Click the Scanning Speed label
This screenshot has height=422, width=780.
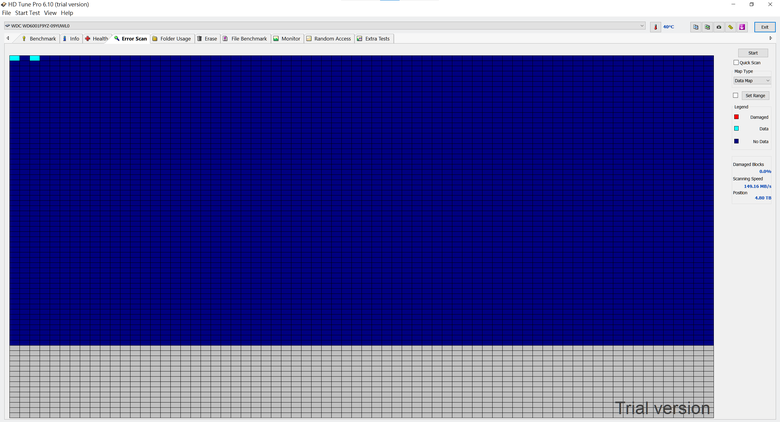pos(747,179)
